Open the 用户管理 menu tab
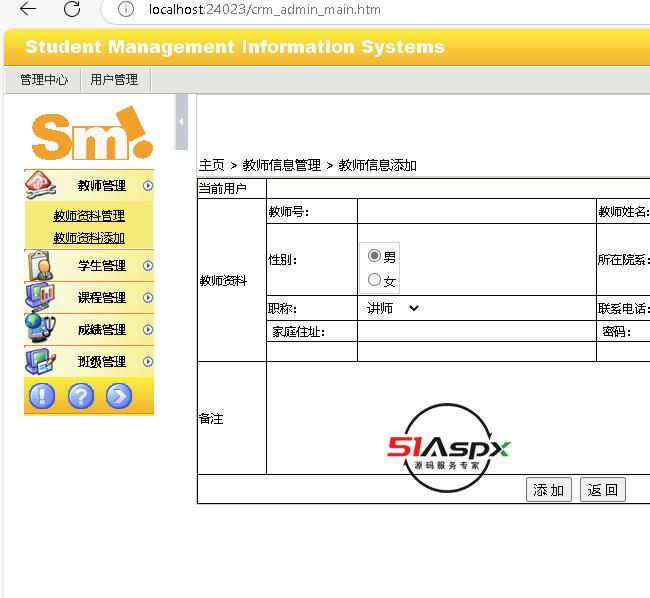Screen dimensions: 650x598 pos(114,80)
